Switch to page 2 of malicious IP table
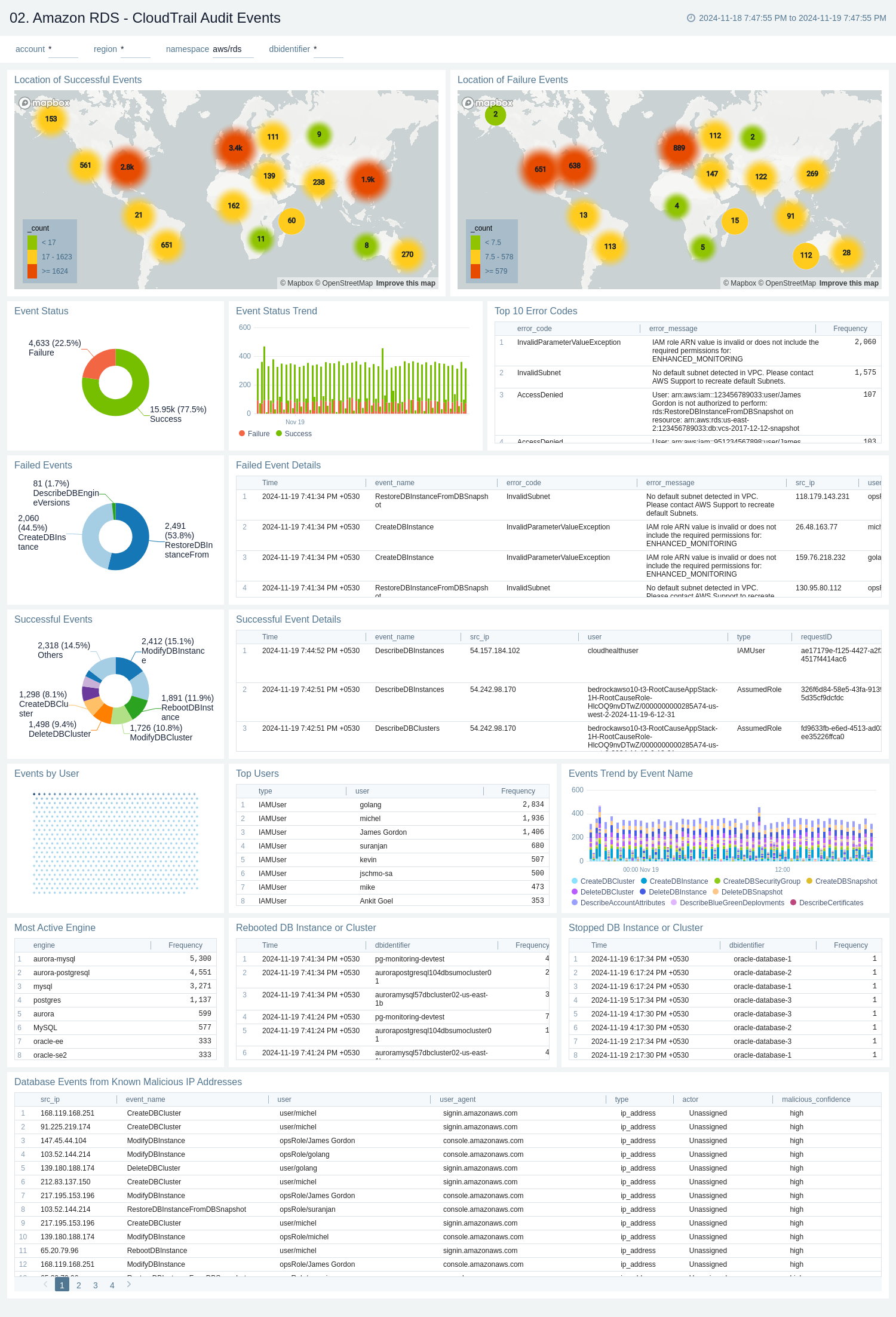This screenshot has width=896, height=1317. [78, 1285]
